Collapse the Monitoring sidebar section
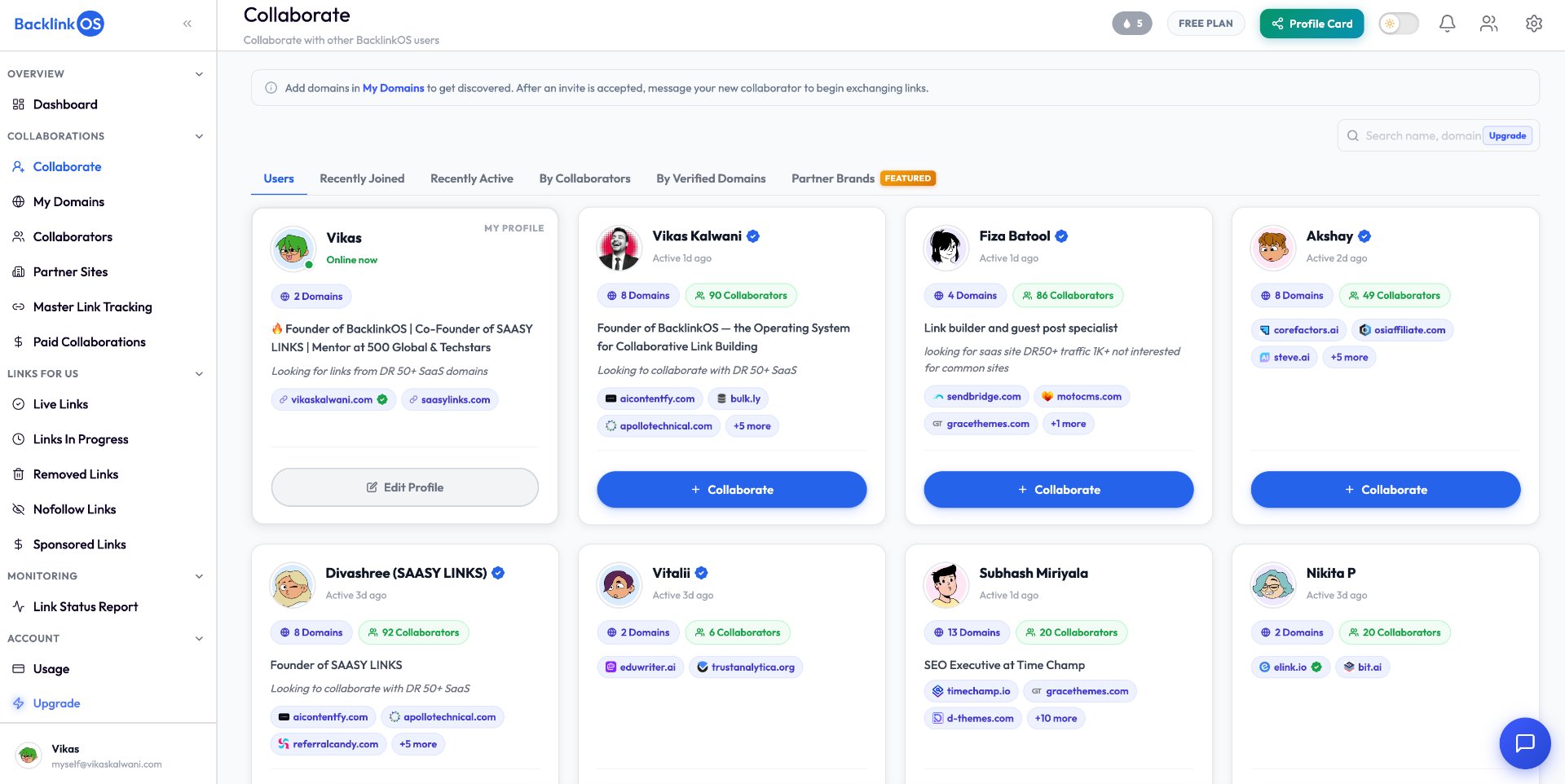The height and width of the screenshot is (784, 1565). (x=199, y=576)
